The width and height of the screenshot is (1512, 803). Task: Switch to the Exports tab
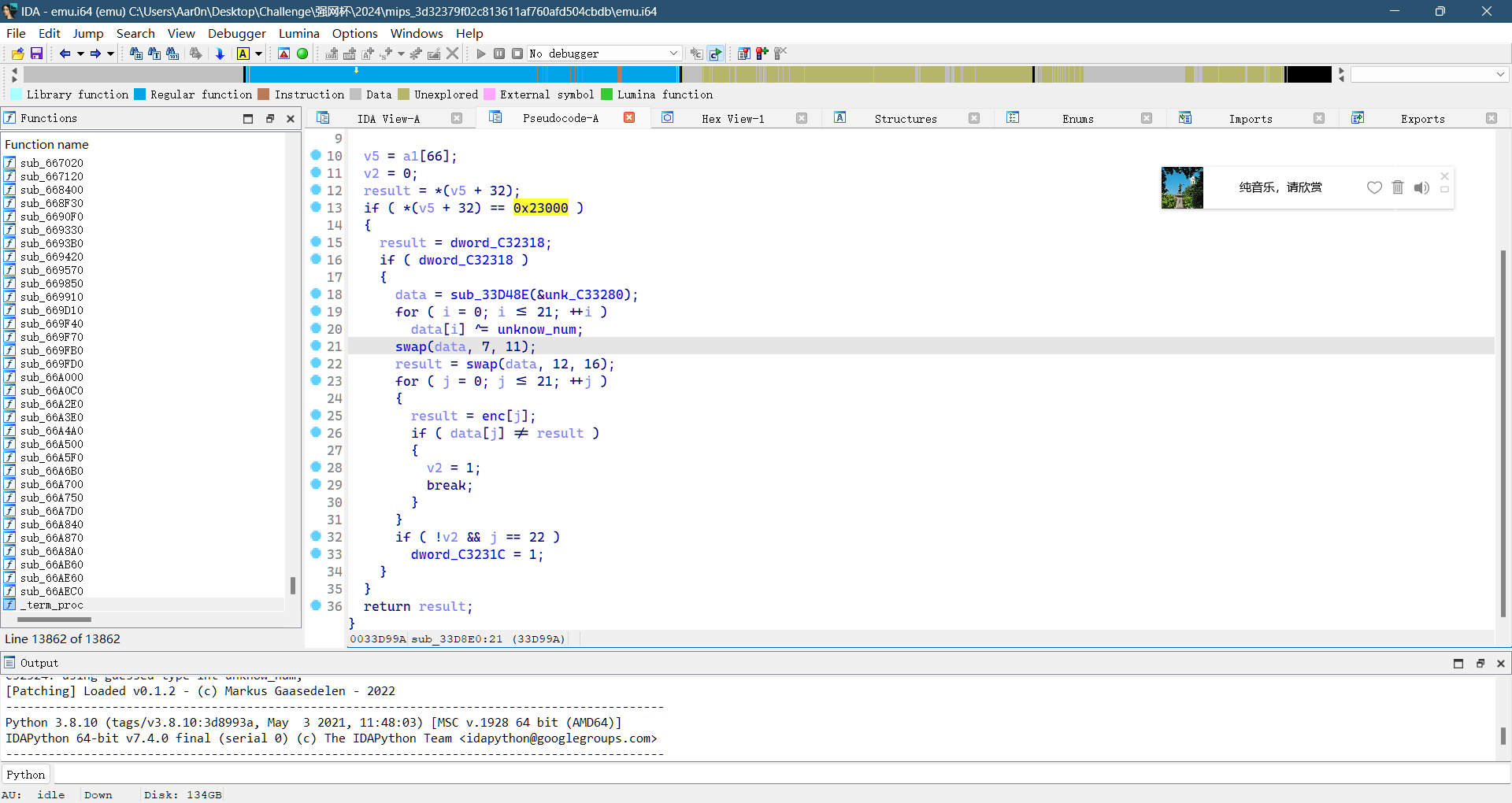point(1422,119)
